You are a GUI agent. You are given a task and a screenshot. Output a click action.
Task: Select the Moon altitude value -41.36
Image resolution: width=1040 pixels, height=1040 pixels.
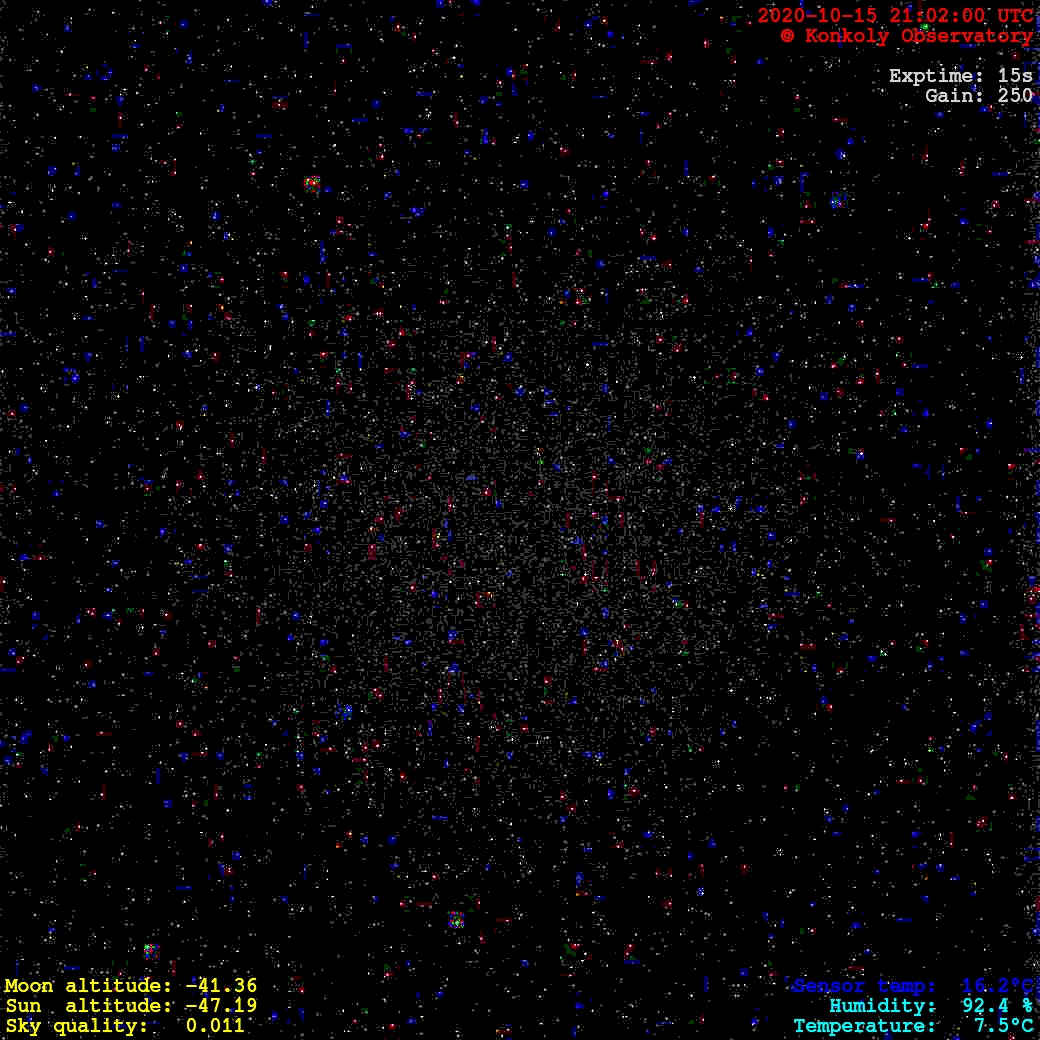(221, 986)
